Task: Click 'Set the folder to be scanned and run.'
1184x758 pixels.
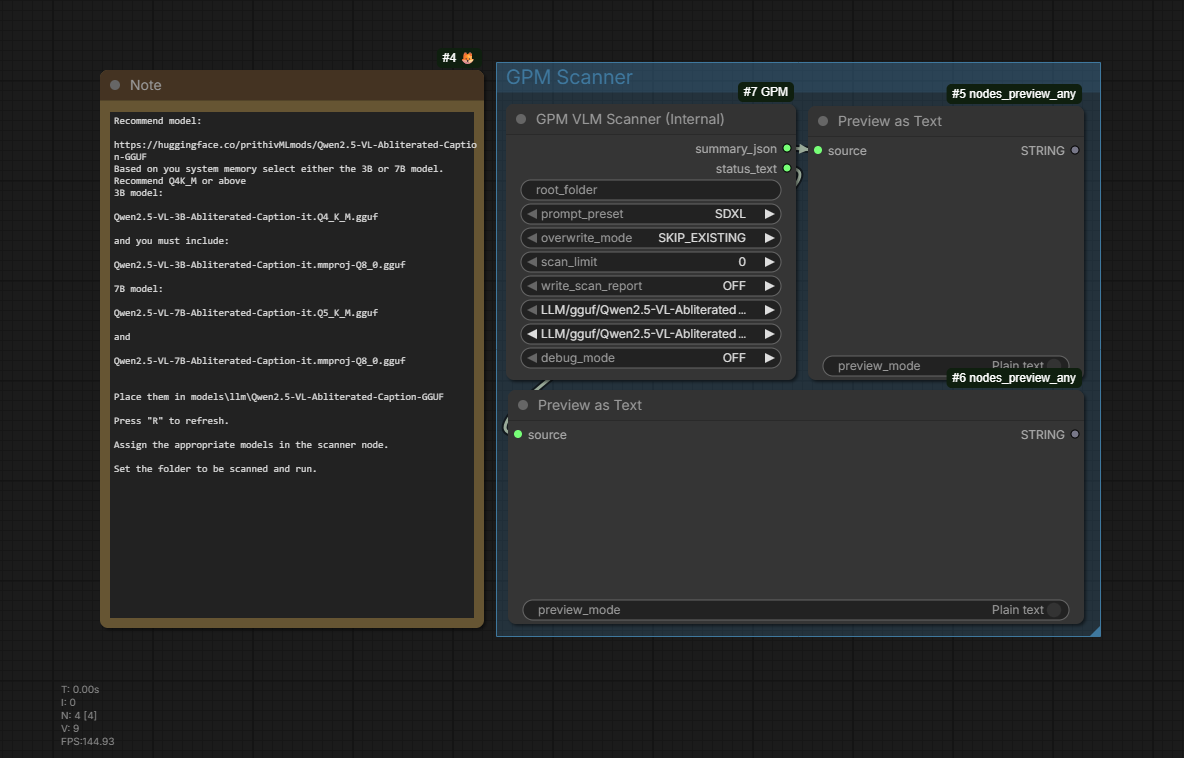Action: (x=215, y=469)
